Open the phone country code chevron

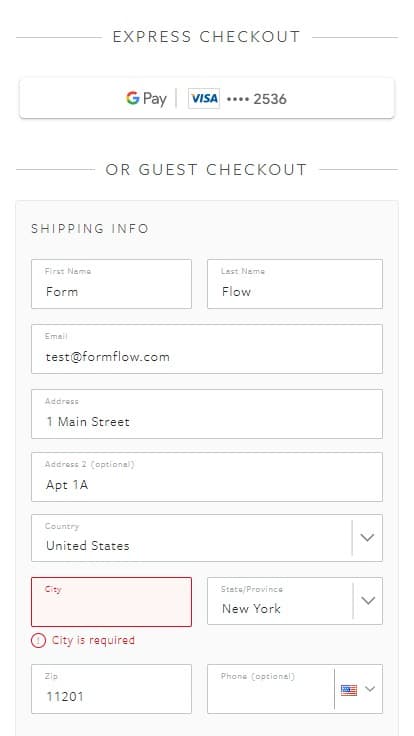[370, 689]
